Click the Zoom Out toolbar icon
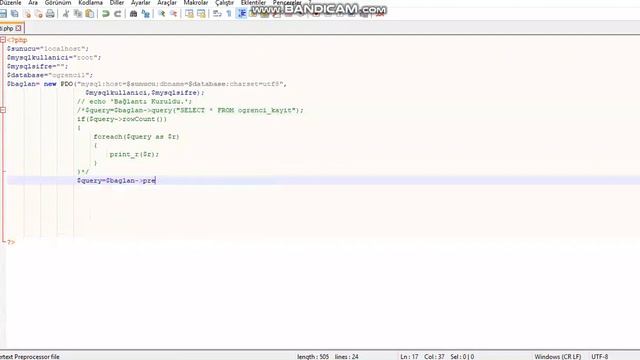Viewport: 640px width, 360px height. pyautogui.click(x=173, y=14)
